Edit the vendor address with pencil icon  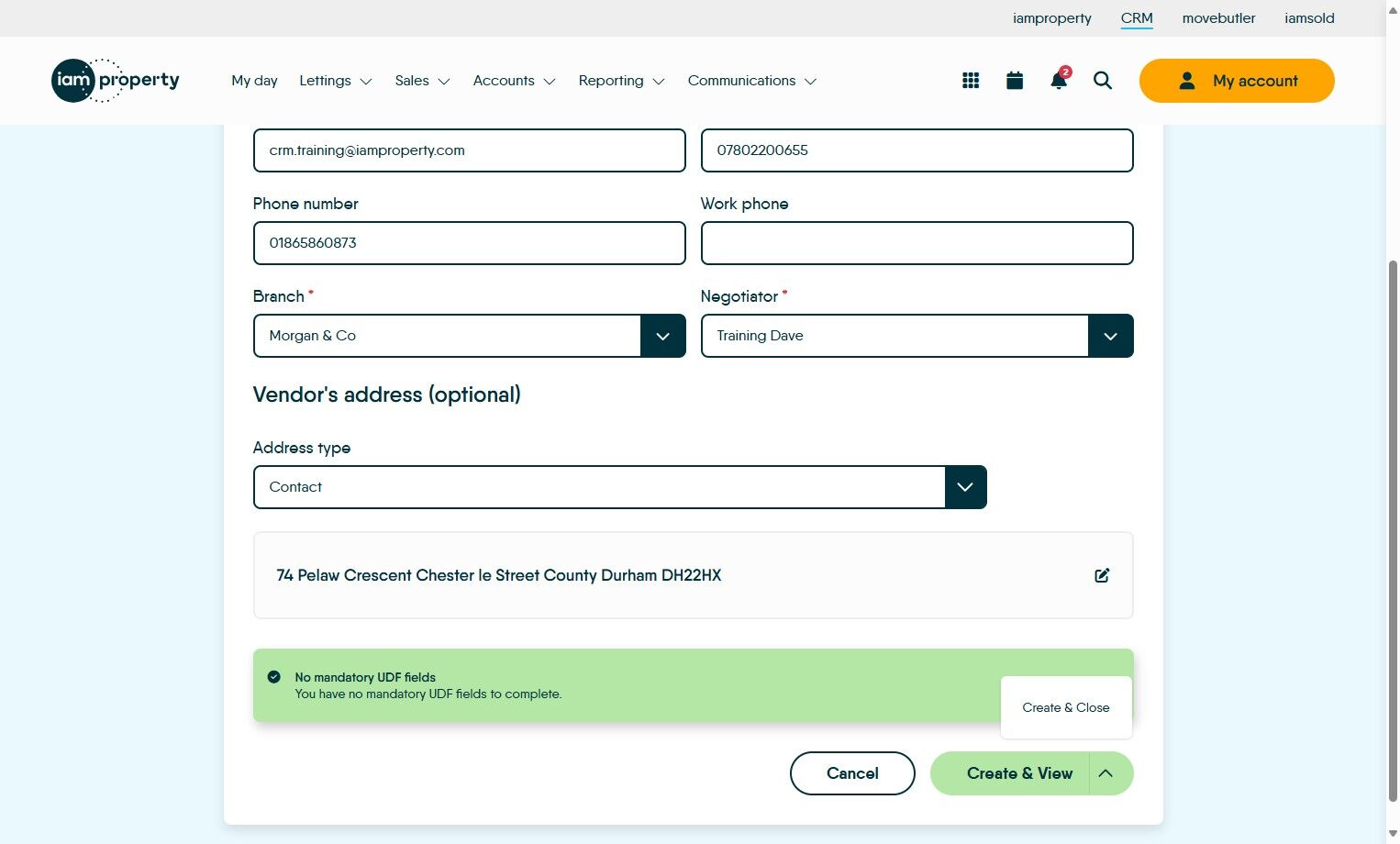point(1102,575)
